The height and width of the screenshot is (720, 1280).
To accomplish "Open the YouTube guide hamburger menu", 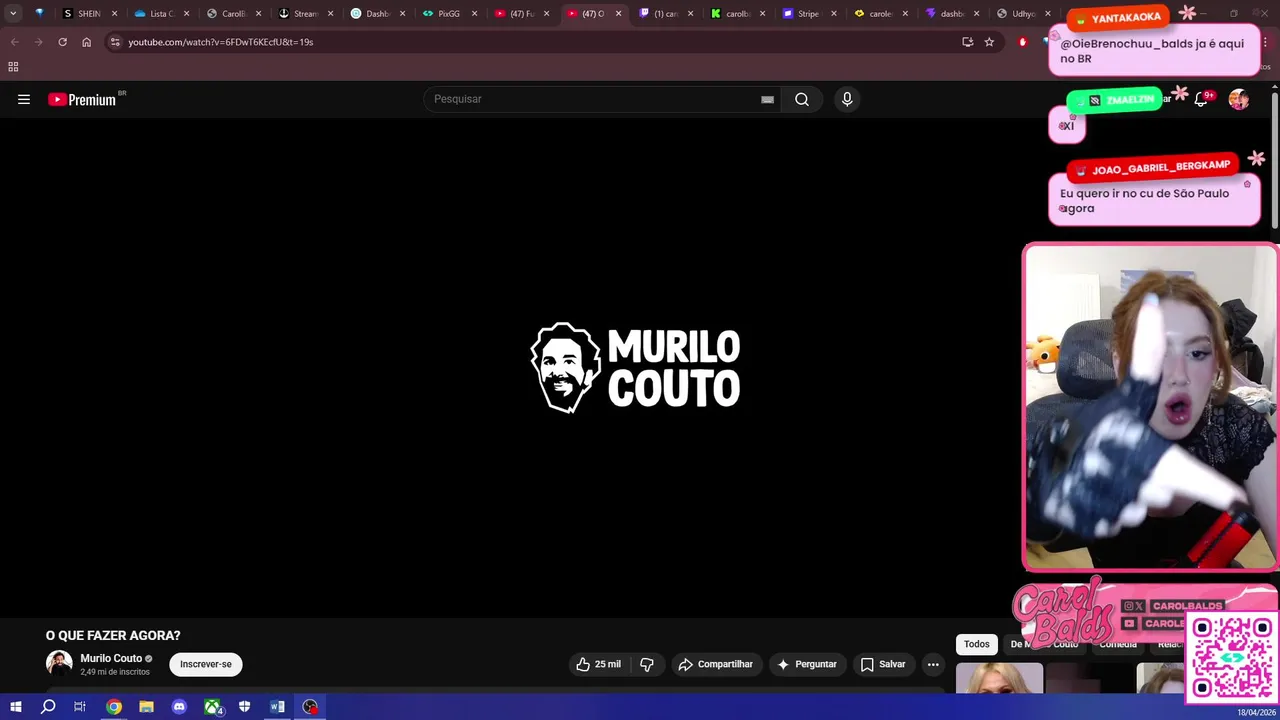I will point(24,99).
